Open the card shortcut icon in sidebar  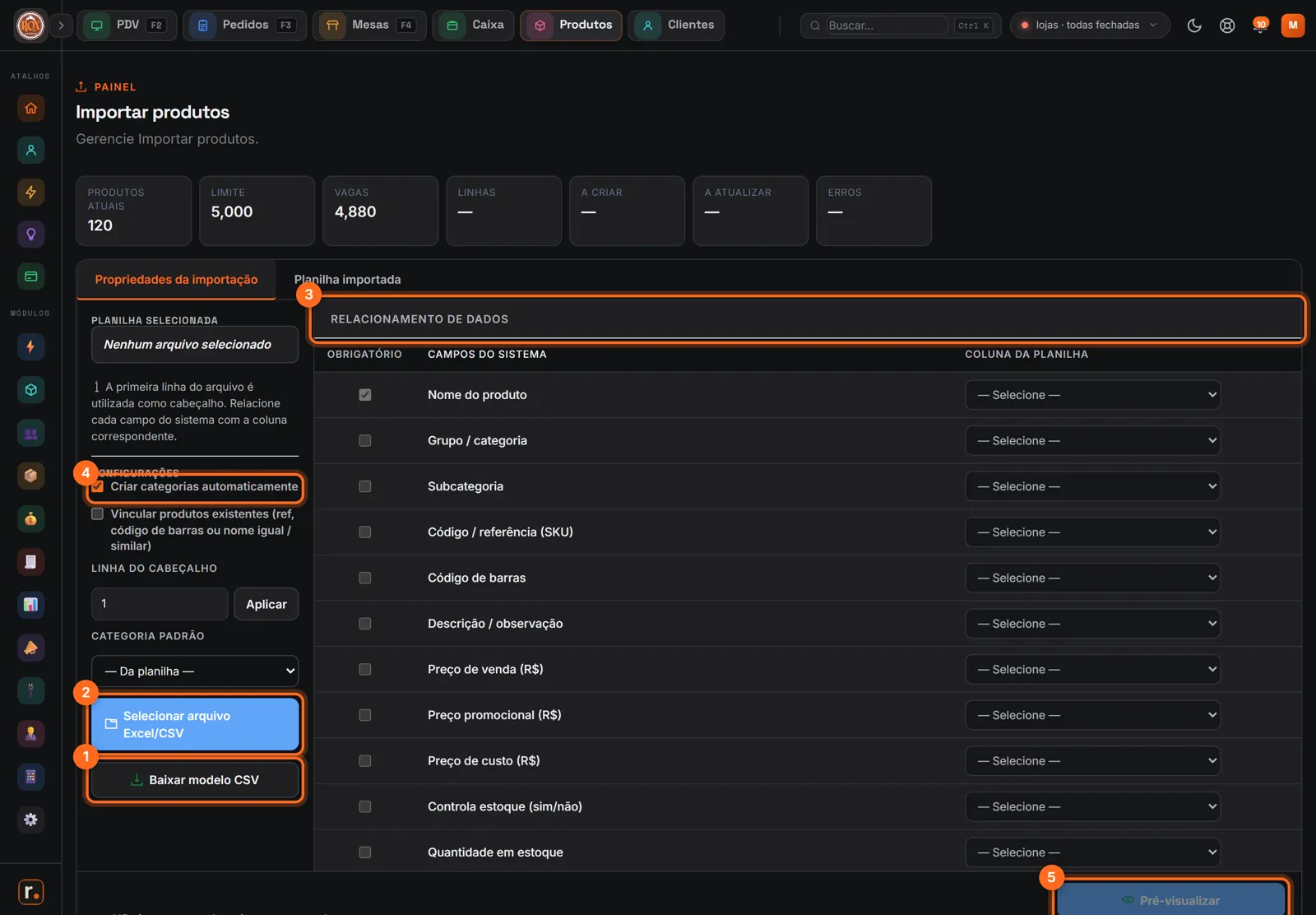pyautogui.click(x=30, y=276)
